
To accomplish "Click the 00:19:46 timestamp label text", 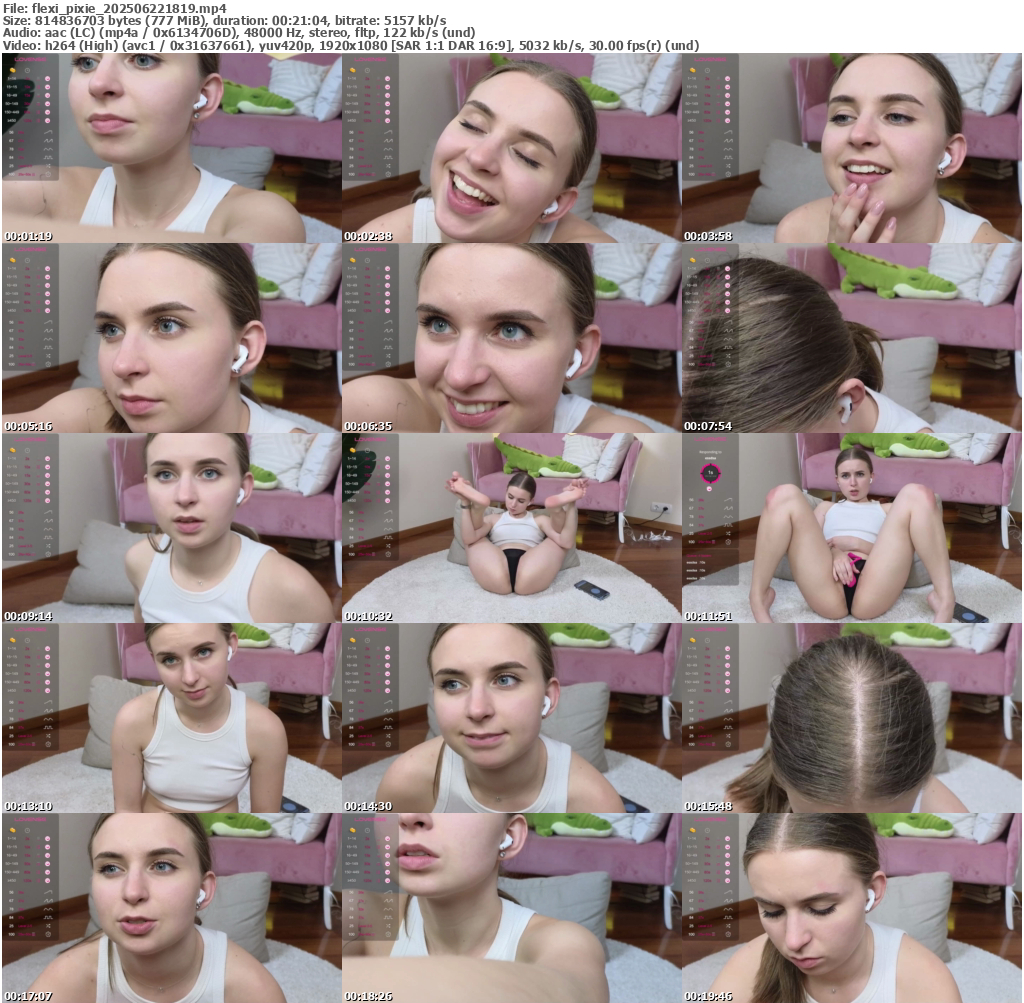I will pos(709,996).
